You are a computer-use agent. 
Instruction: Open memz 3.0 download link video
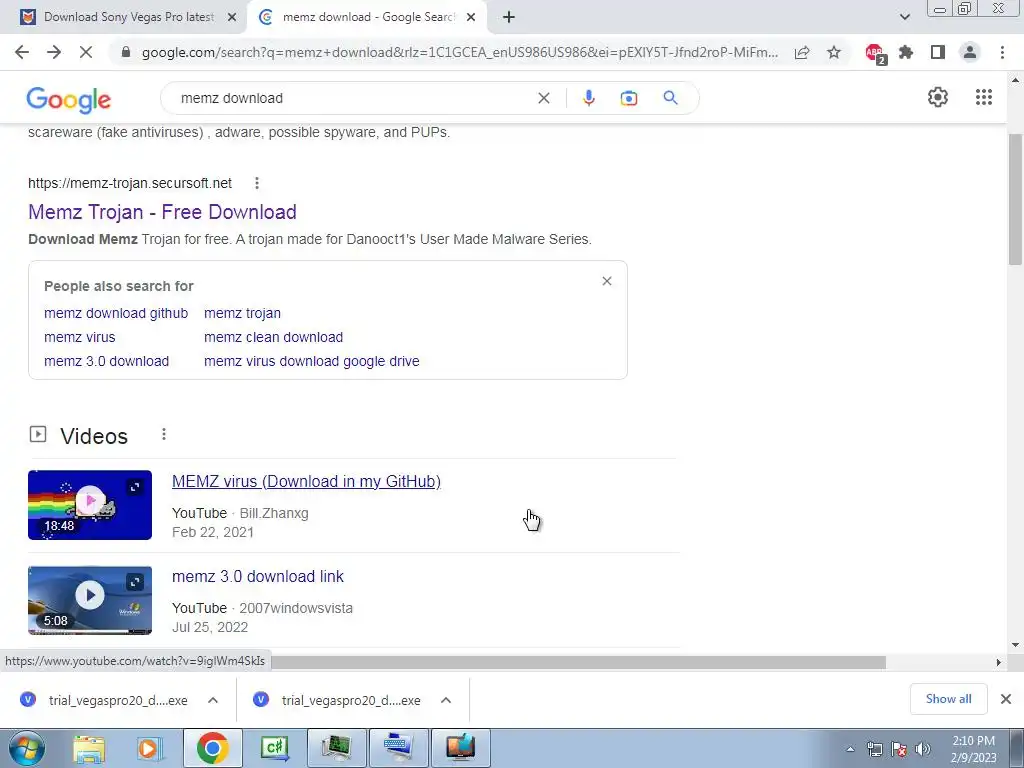click(x=257, y=577)
